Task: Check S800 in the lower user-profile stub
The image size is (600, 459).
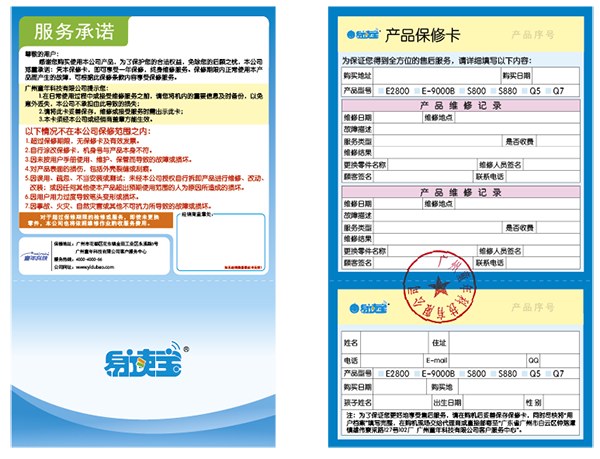Action: pyautogui.click(x=462, y=374)
